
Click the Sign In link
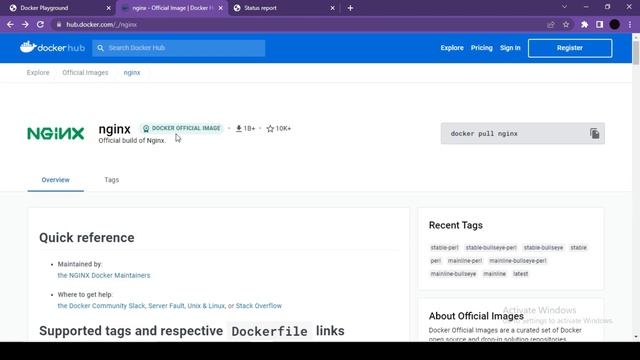[x=510, y=48]
